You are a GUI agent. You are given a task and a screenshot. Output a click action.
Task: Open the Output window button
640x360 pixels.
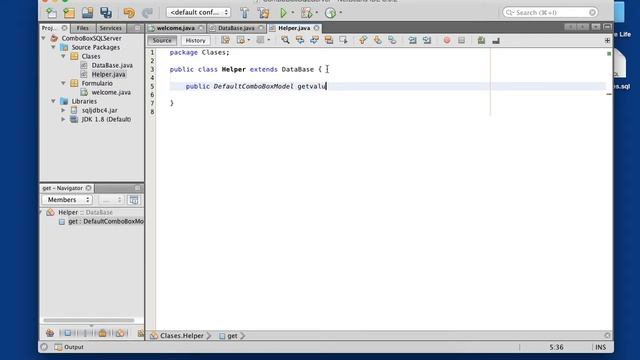69,347
